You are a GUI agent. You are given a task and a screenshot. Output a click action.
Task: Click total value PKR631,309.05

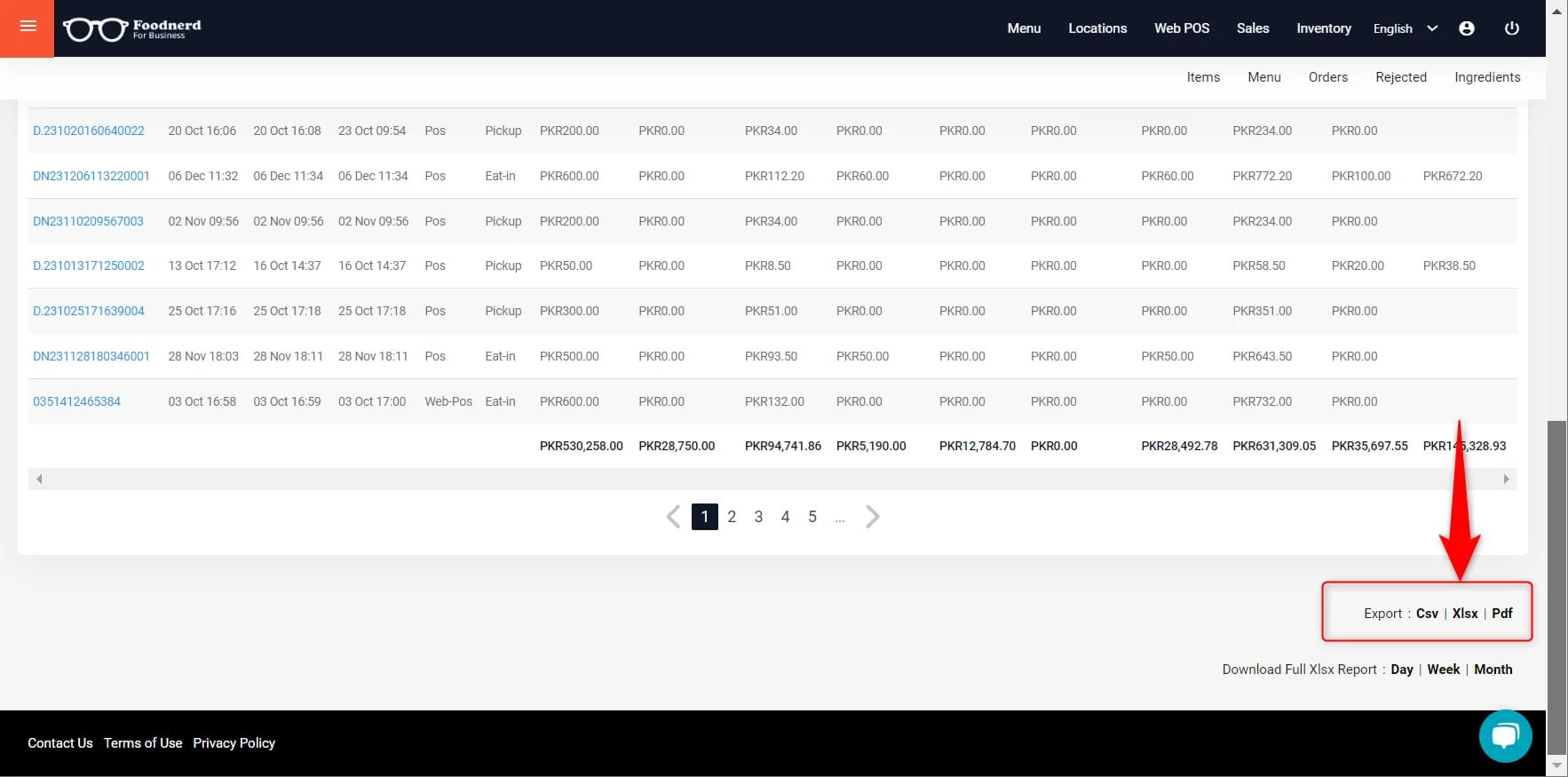point(1274,446)
